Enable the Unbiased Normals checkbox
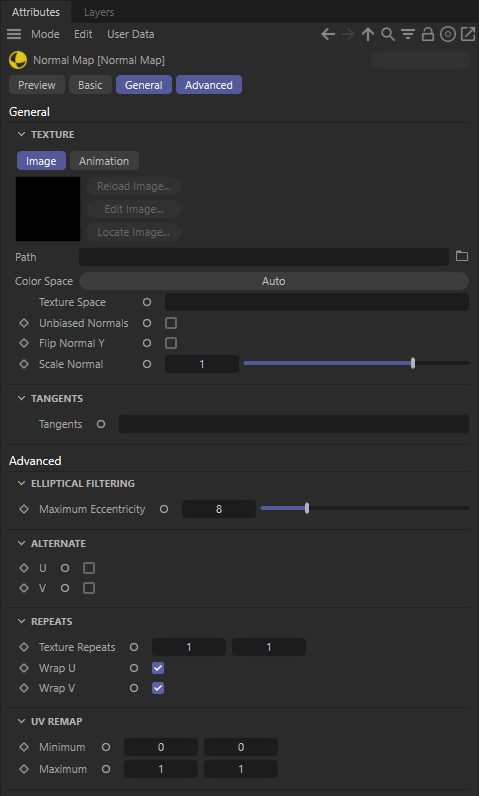479x796 pixels. point(171,323)
